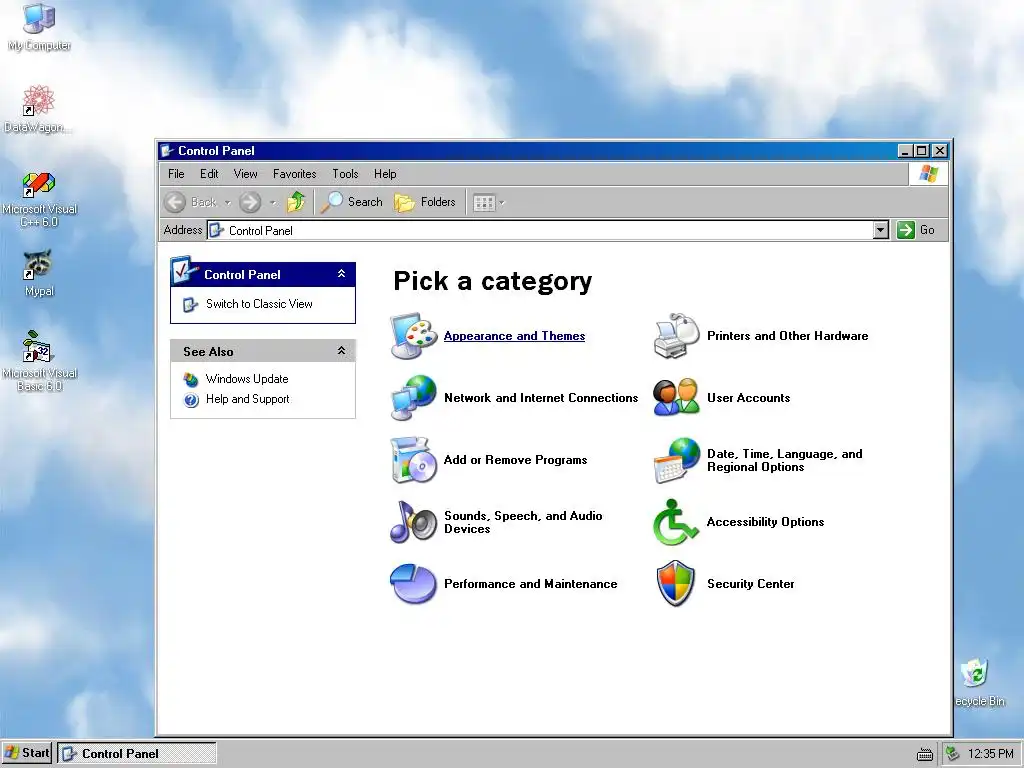Screen dimensions: 1024x768
Task: Click the Windows Update icon in See Also
Action: click(191, 379)
